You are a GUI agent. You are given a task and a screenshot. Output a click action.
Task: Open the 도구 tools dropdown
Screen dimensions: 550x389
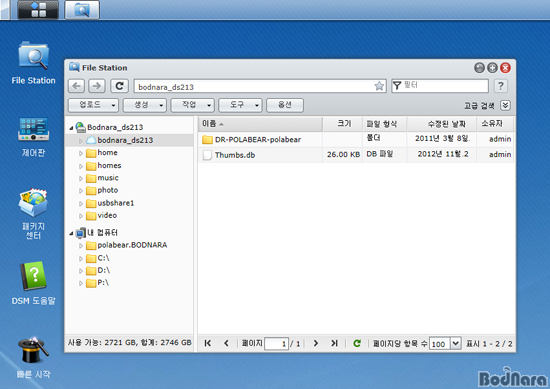coord(240,105)
